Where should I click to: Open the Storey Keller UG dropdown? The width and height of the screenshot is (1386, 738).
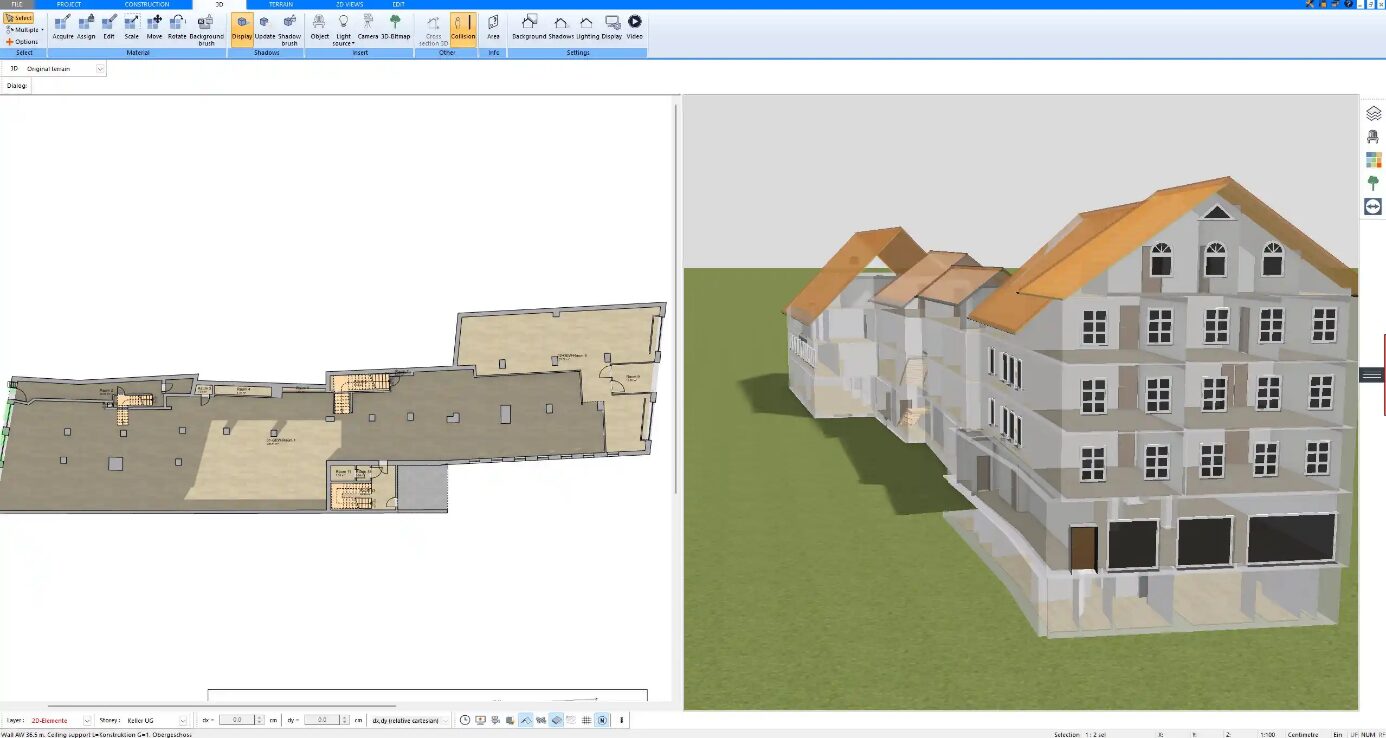tap(182, 720)
